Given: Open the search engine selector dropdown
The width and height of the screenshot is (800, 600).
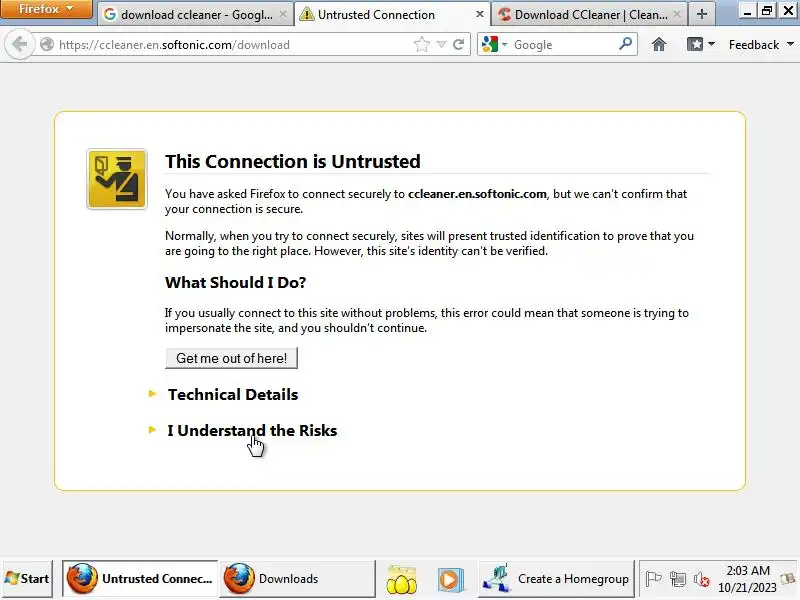Looking at the screenshot, I should tap(494, 45).
